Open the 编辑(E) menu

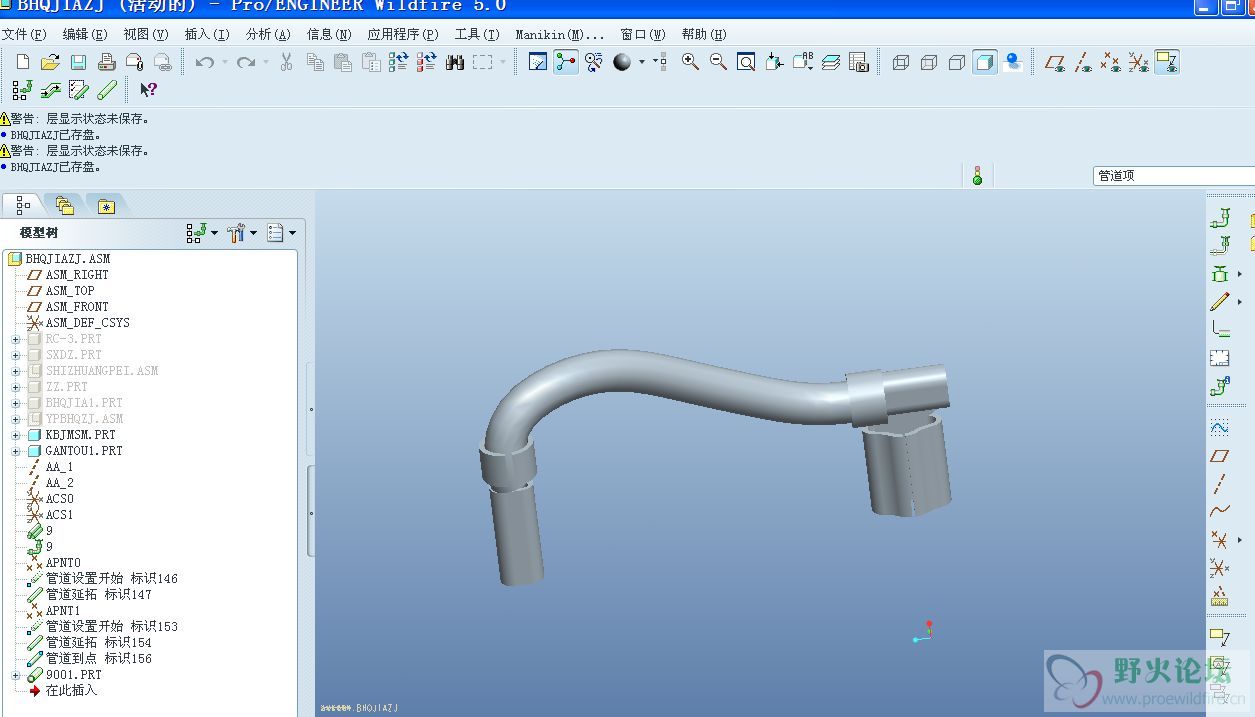point(85,34)
